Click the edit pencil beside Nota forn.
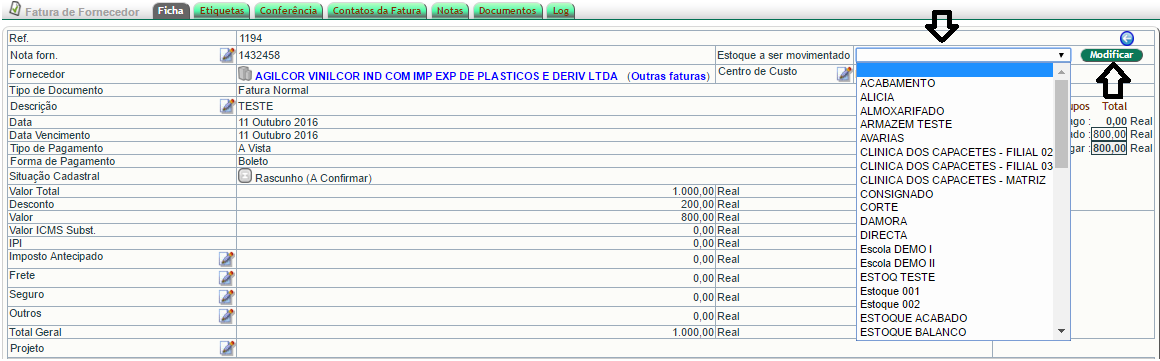 [227, 55]
